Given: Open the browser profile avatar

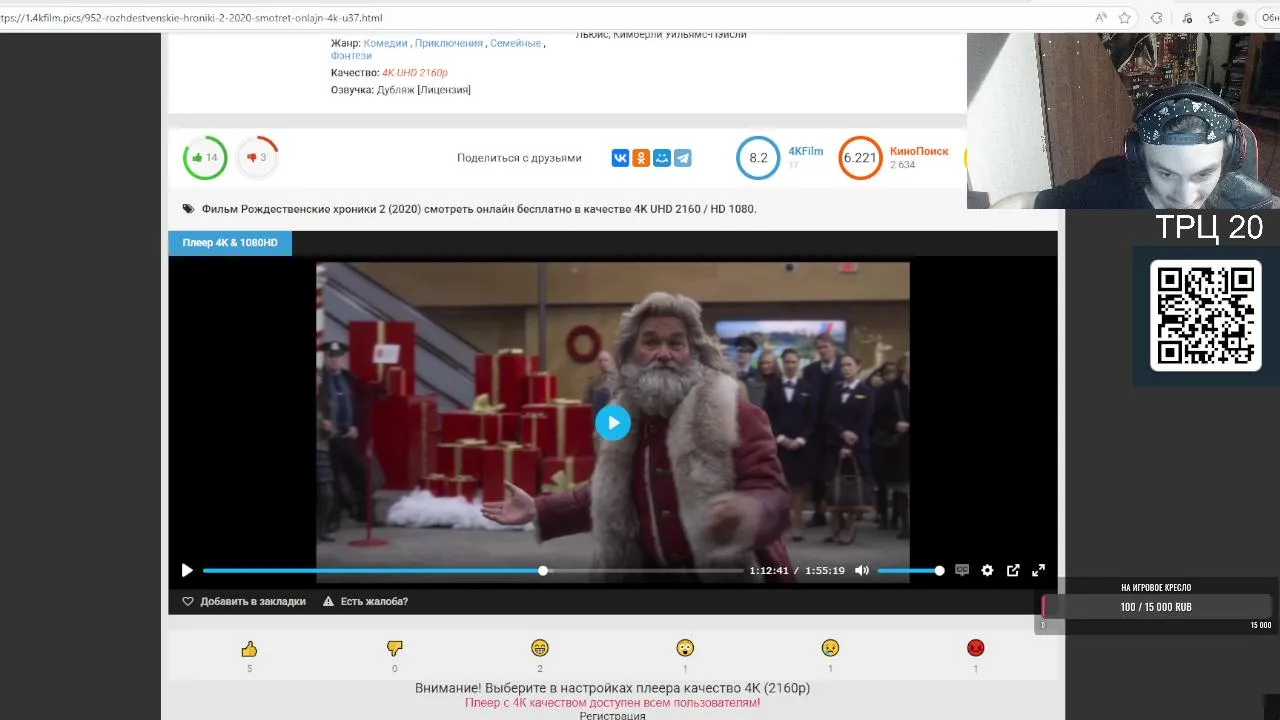Looking at the screenshot, I should pyautogui.click(x=1240, y=18).
